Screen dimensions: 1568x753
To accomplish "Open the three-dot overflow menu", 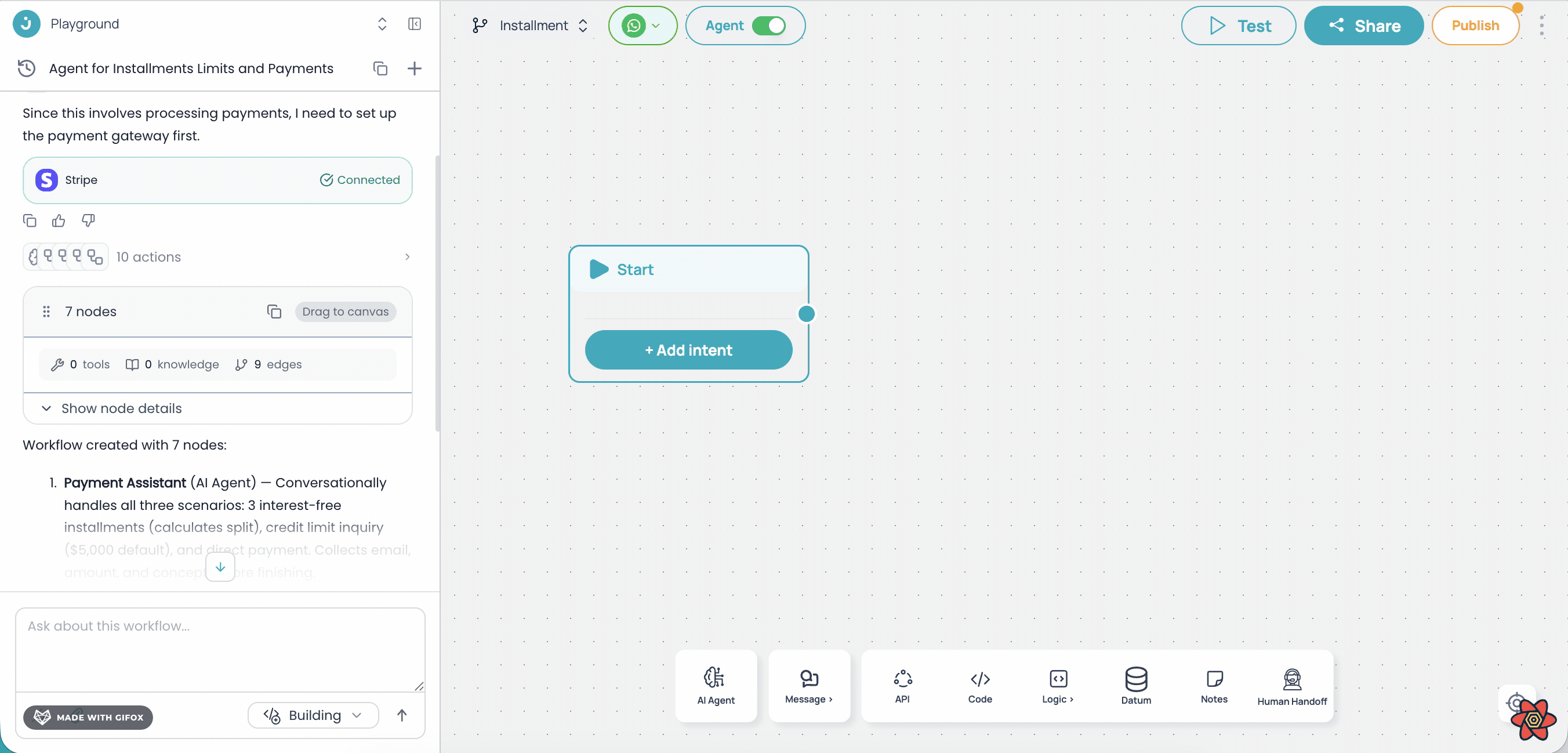I will [1542, 26].
